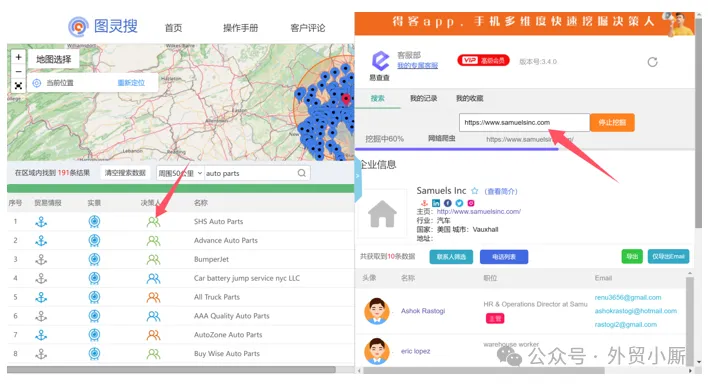Click the 地图选择 button
The width and height of the screenshot is (708, 384).
pos(54,59)
